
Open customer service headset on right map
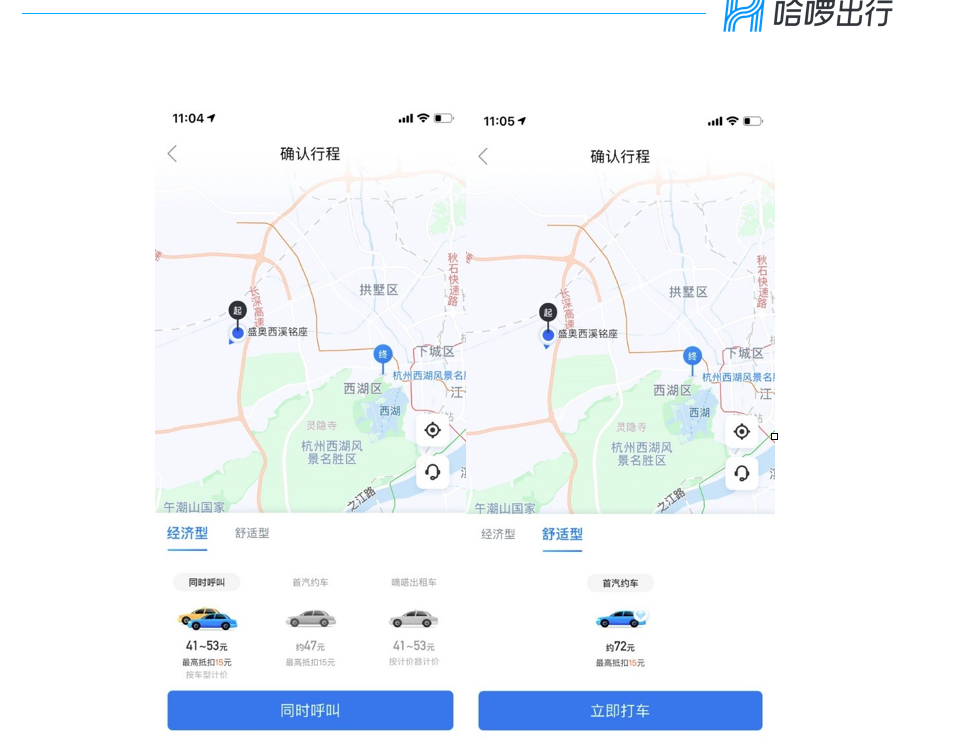point(741,473)
